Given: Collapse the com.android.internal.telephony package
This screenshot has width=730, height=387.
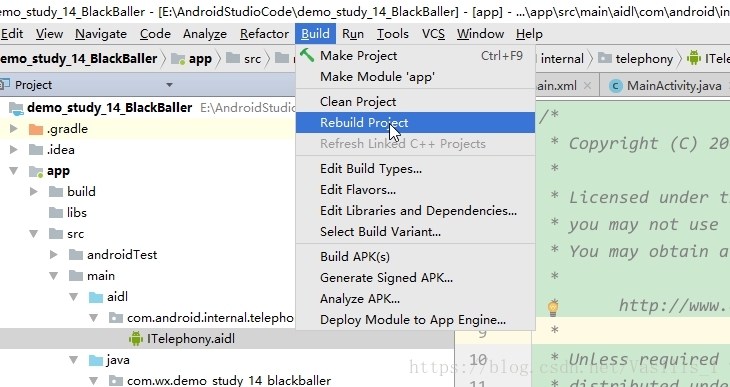Looking at the screenshot, I should pyautogui.click(x=94, y=318).
